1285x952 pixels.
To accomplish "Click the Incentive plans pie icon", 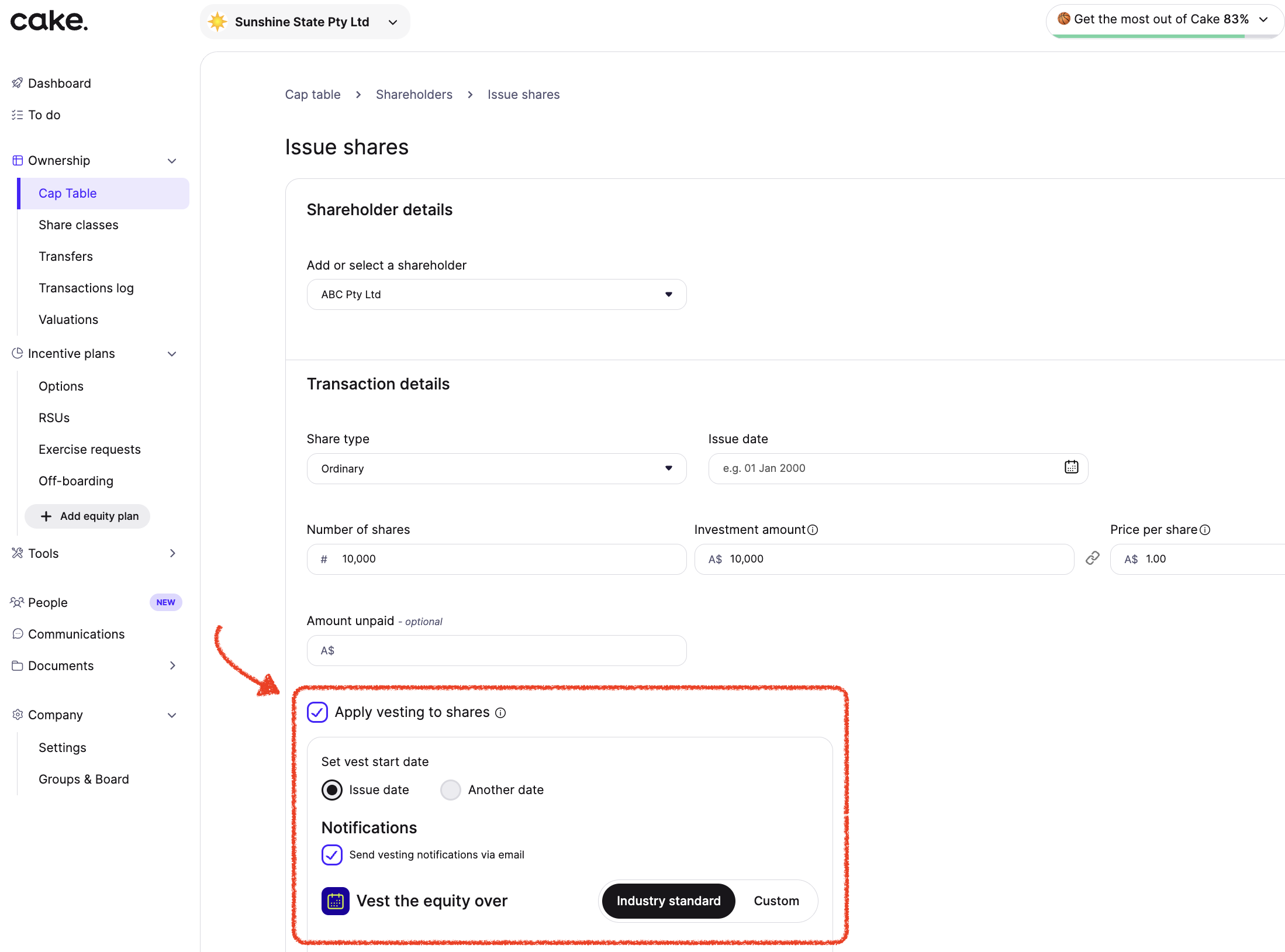I will pos(18,353).
